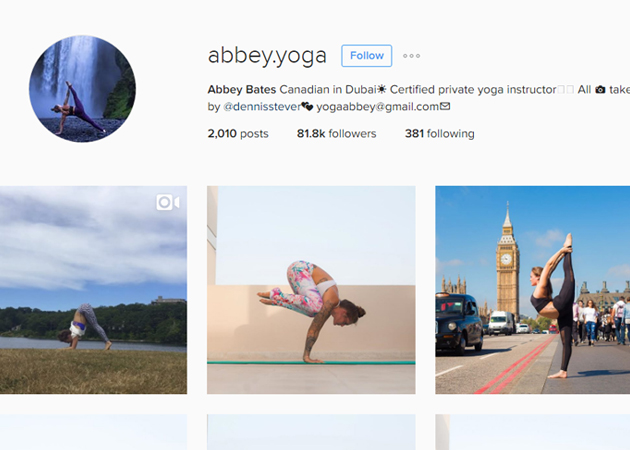This screenshot has width=630, height=450.
Task: Click the 2,010 posts count
Action: pyautogui.click(x=238, y=133)
